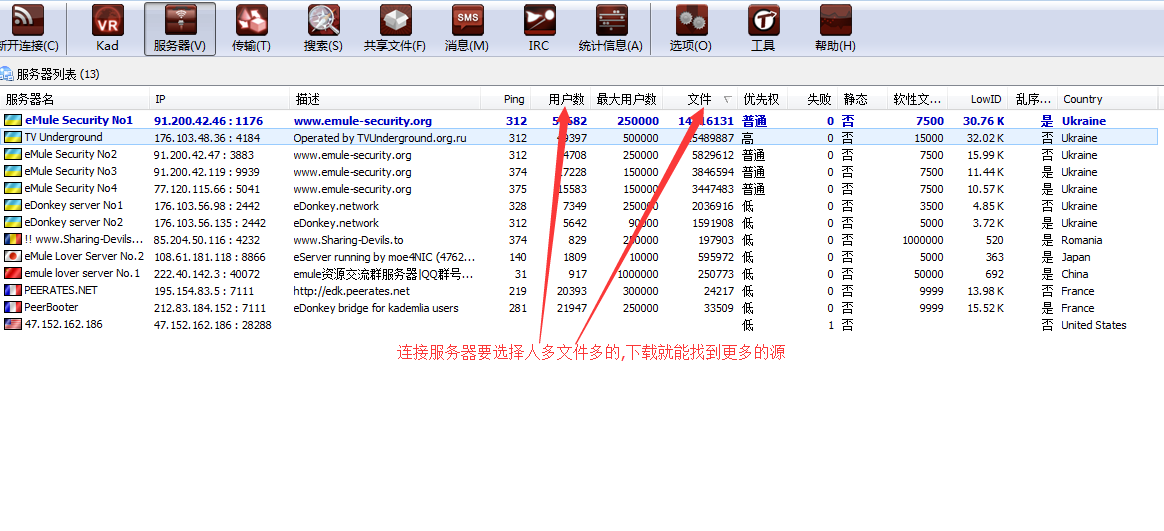Image resolution: width=1164 pixels, height=531 pixels.
Task: Click soft file limit value 1000000
Action: point(923,240)
